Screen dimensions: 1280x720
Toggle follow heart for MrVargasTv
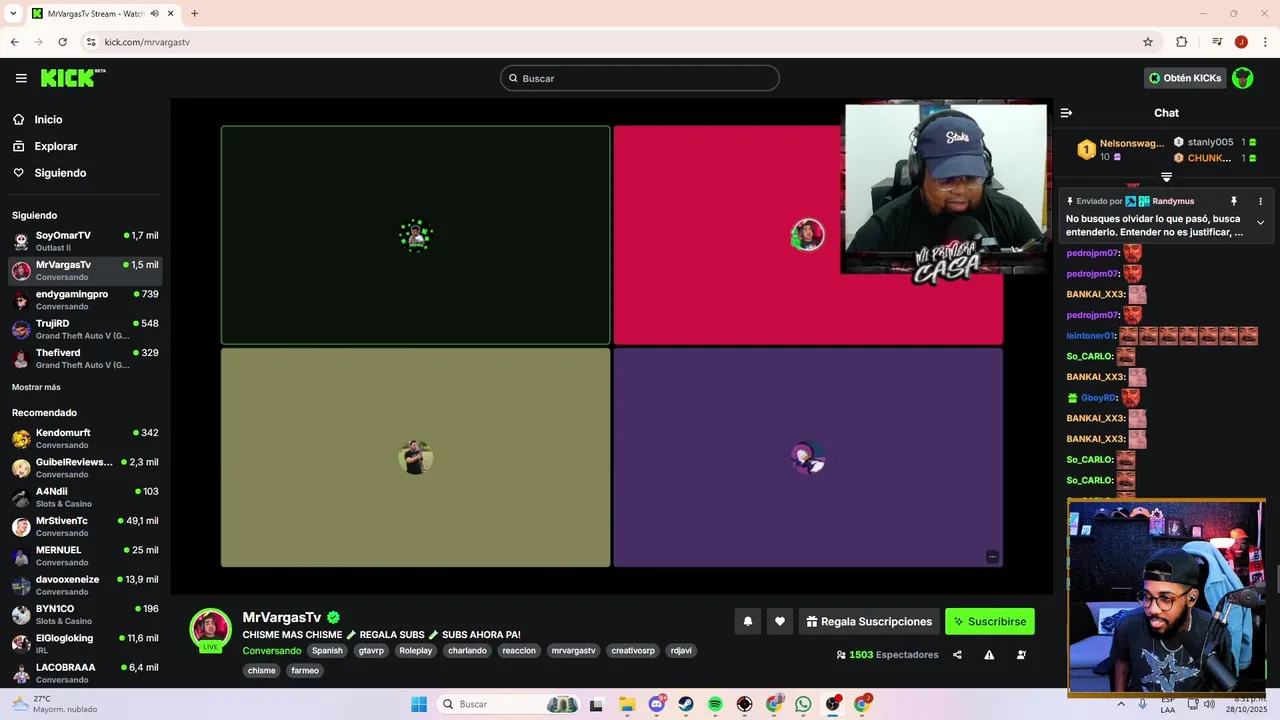tap(780, 621)
